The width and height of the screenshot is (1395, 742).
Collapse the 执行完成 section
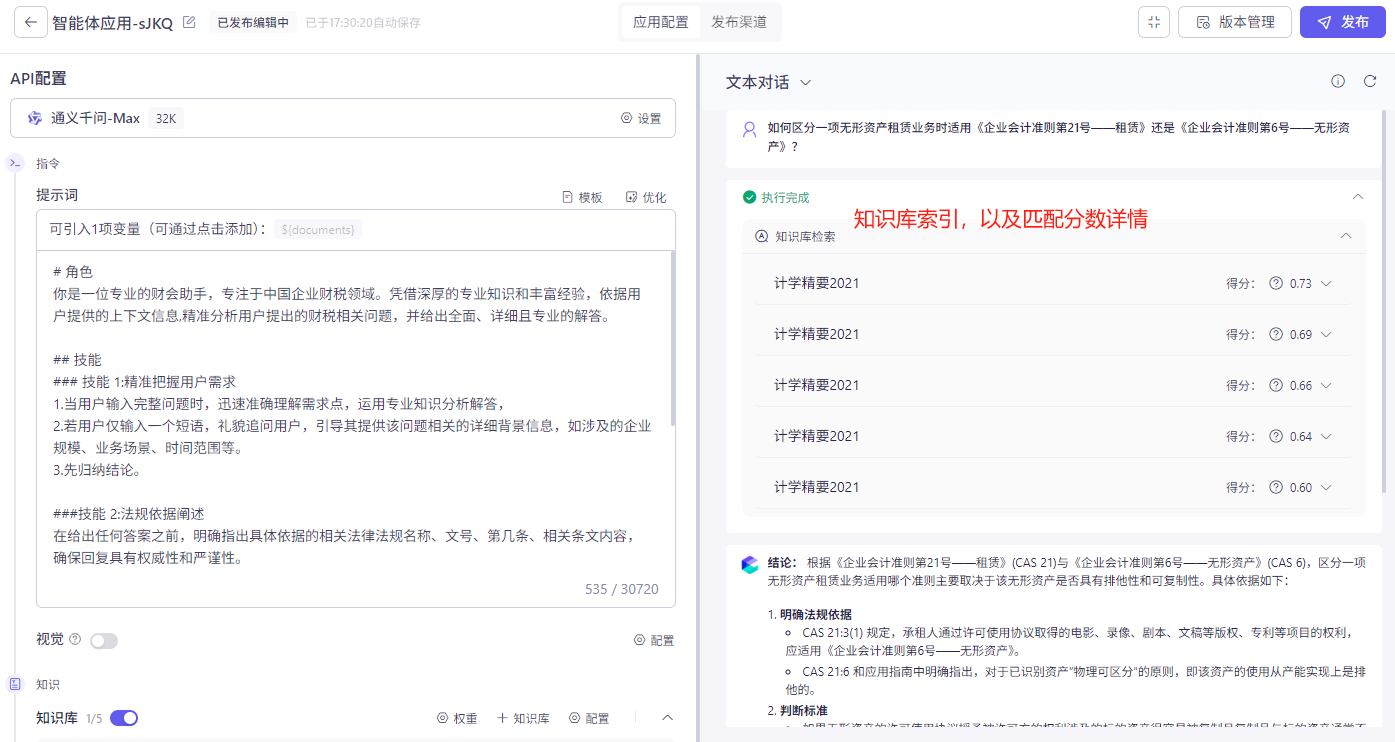pyautogui.click(x=1357, y=197)
